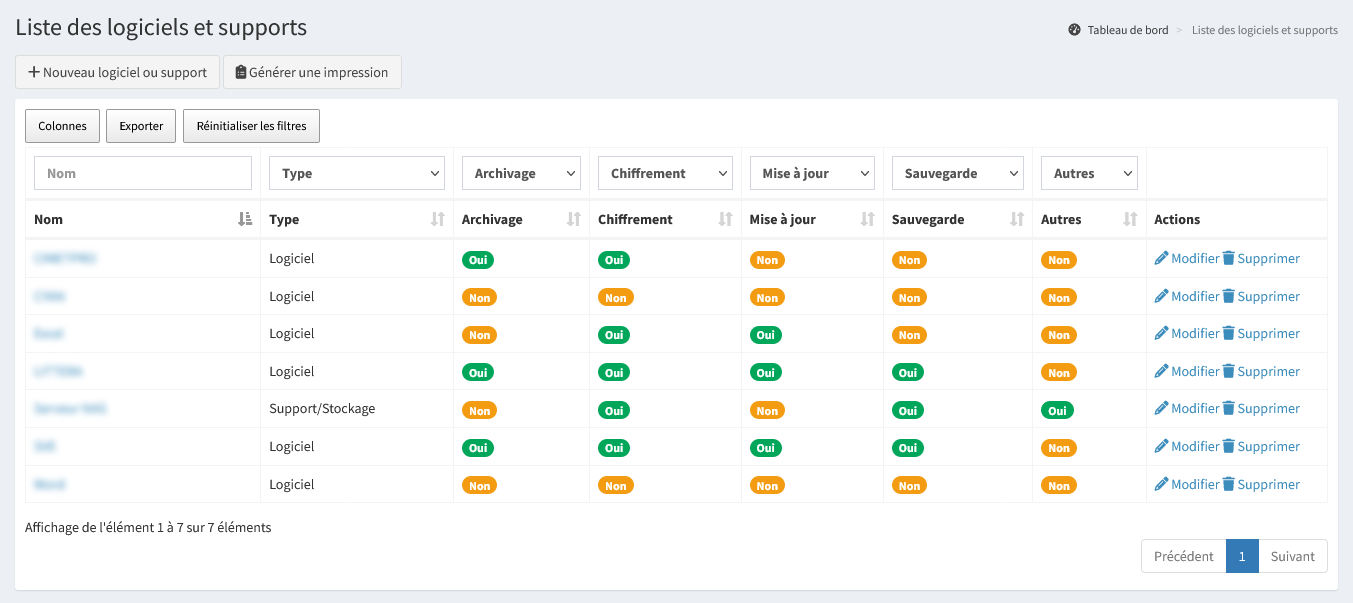1353x603 pixels.
Task: Click pencil edit icon in Support/Stockage row
Action: coord(1161,409)
